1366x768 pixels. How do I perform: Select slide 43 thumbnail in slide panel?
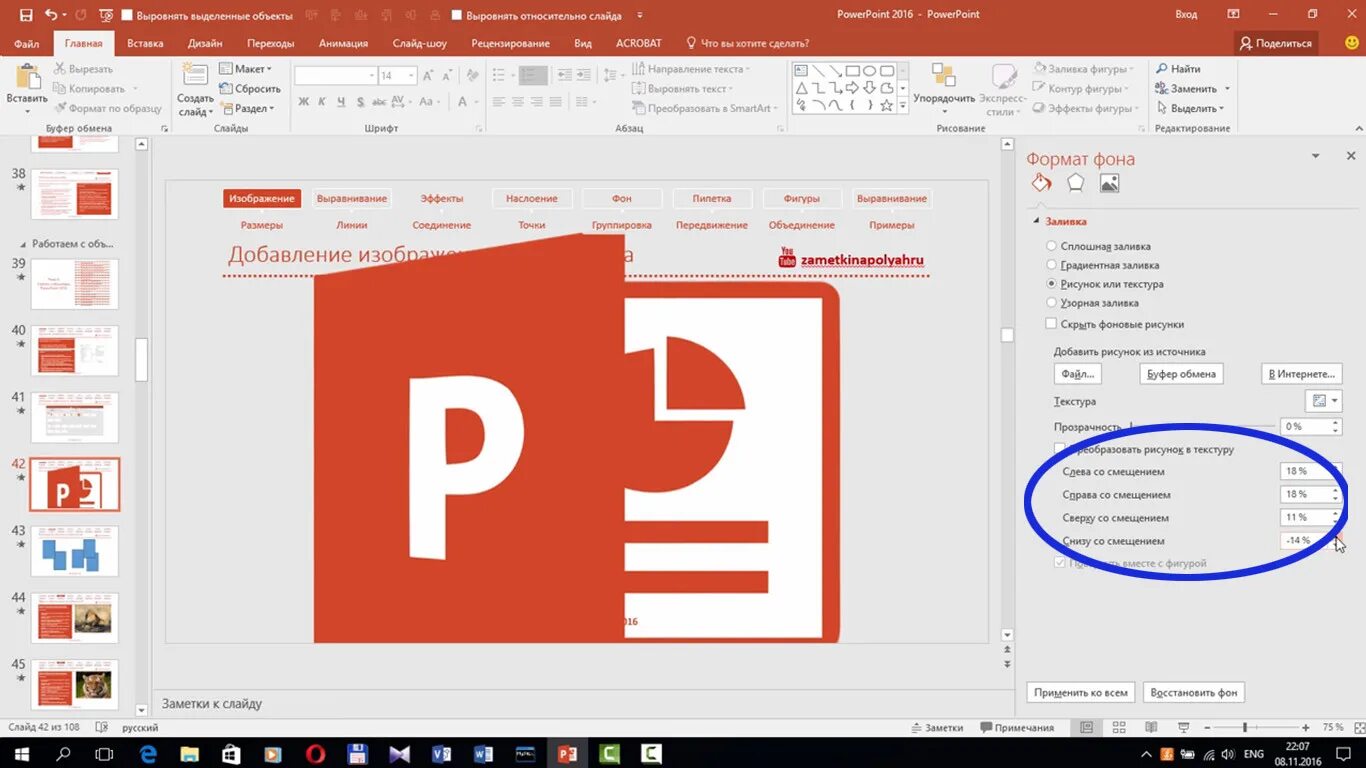click(74, 551)
